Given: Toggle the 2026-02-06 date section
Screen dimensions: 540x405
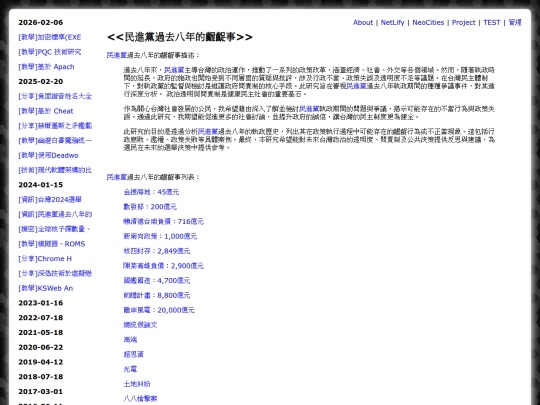Looking at the screenshot, I should pyautogui.click(x=41, y=22).
